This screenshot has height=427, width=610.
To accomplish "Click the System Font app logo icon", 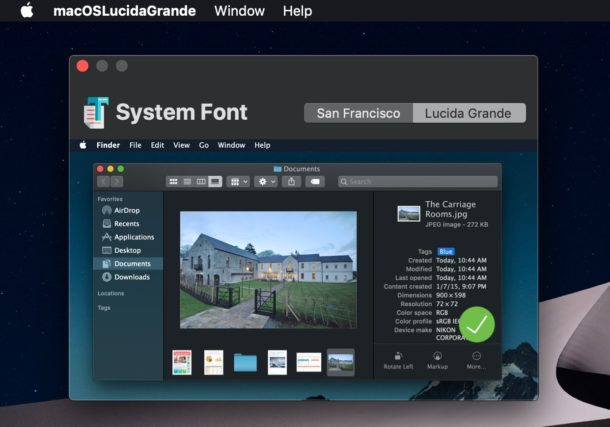I will (96, 113).
